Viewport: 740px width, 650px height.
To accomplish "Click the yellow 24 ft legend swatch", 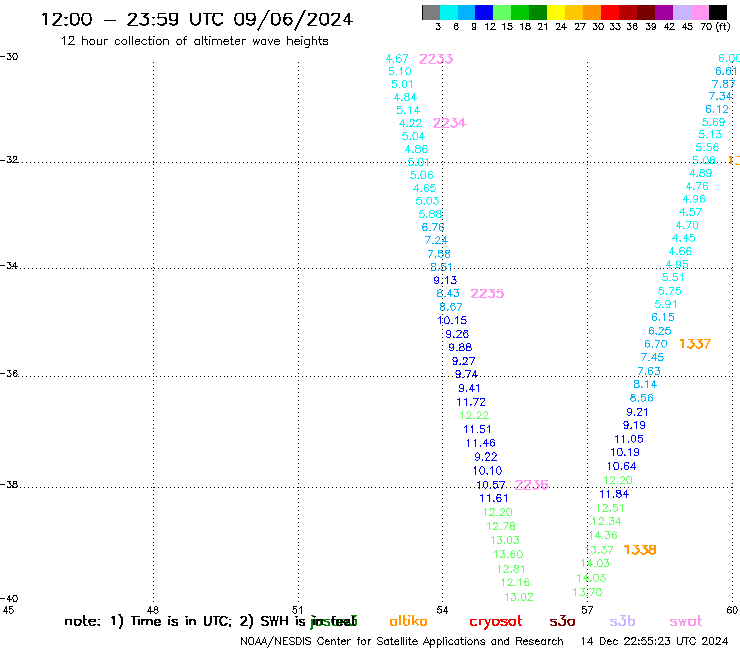I will coord(555,12).
